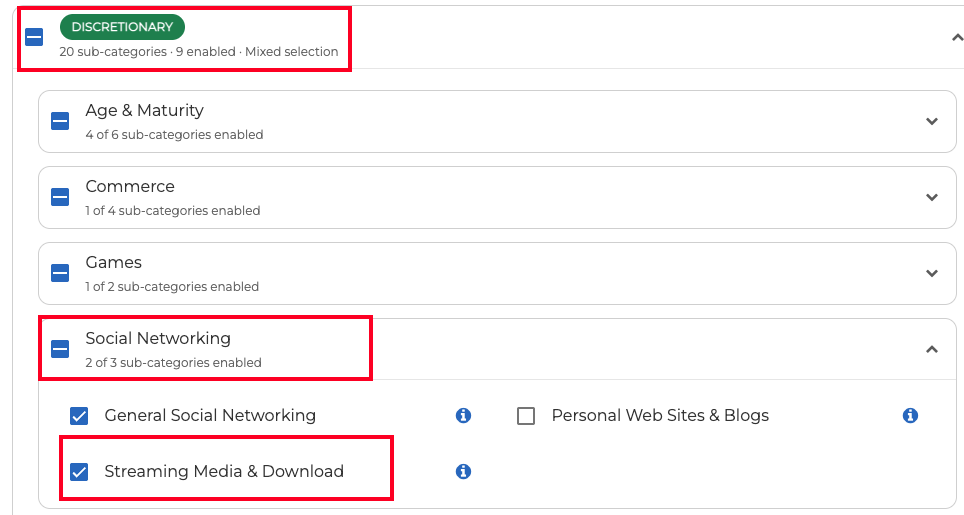The image size is (964, 515).
Task: Open info icon for Personal Web Sites & Blogs
Action: click(x=910, y=416)
